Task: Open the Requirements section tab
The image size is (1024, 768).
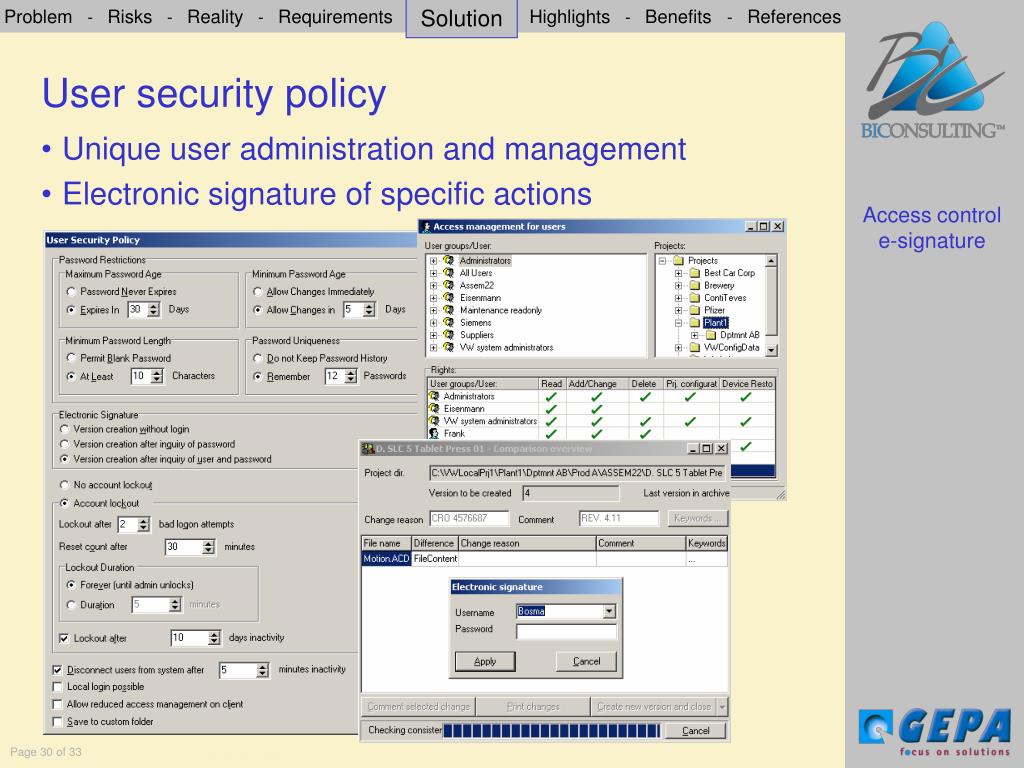Action: click(335, 16)
